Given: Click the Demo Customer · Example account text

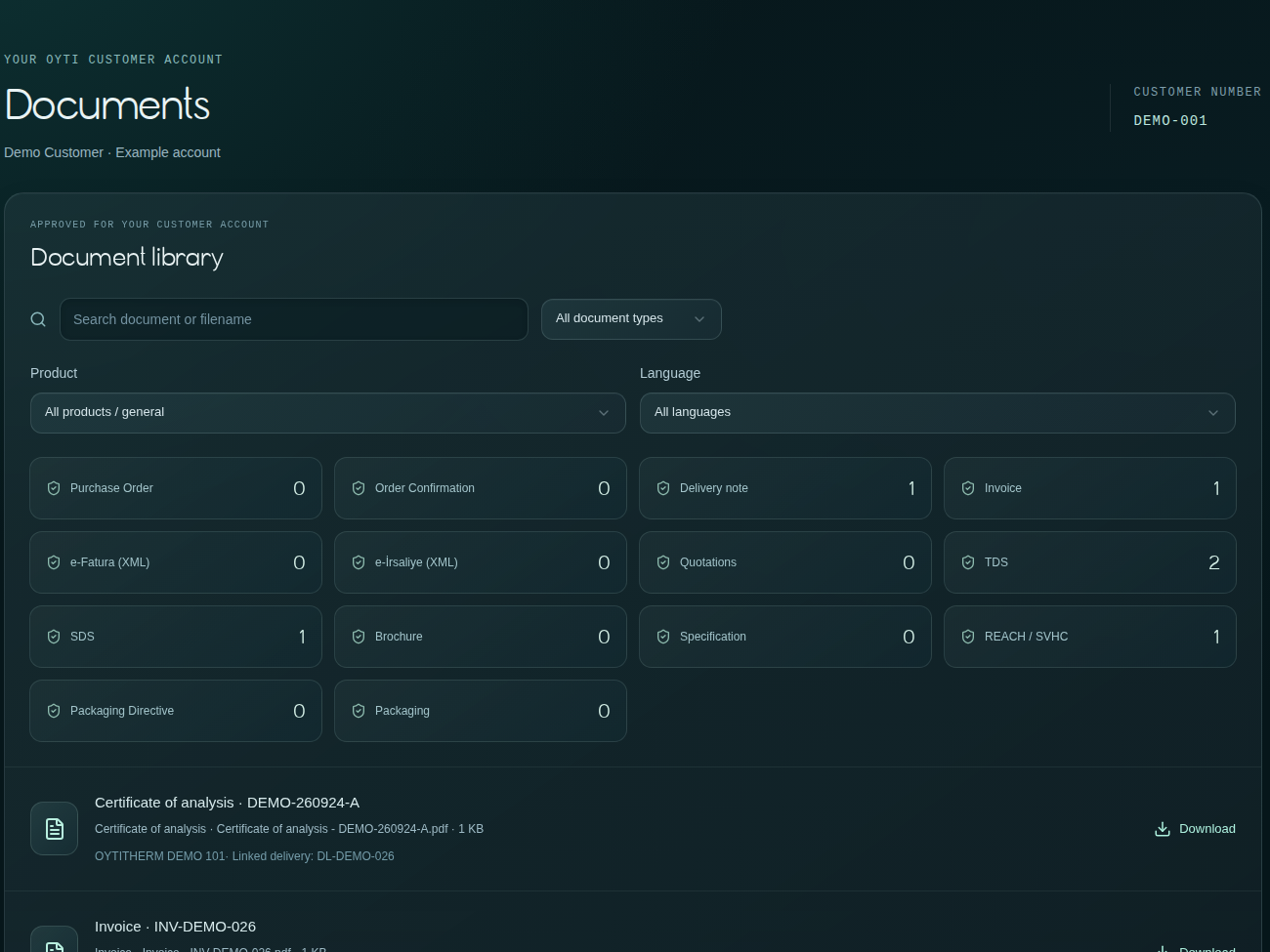Looking at the screenshot, I should 112,152.
